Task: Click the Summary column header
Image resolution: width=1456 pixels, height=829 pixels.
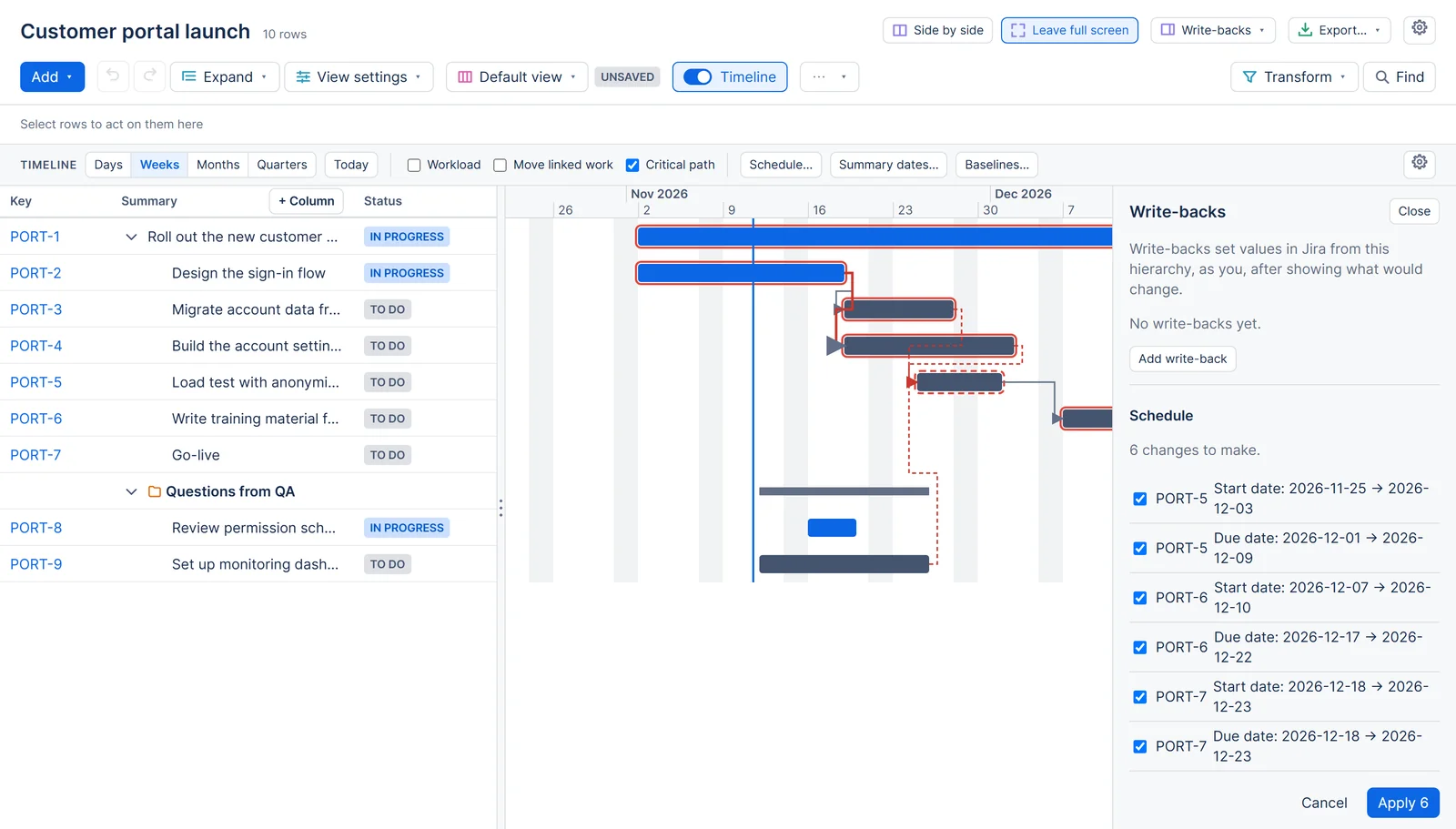Action: [149, 201]
